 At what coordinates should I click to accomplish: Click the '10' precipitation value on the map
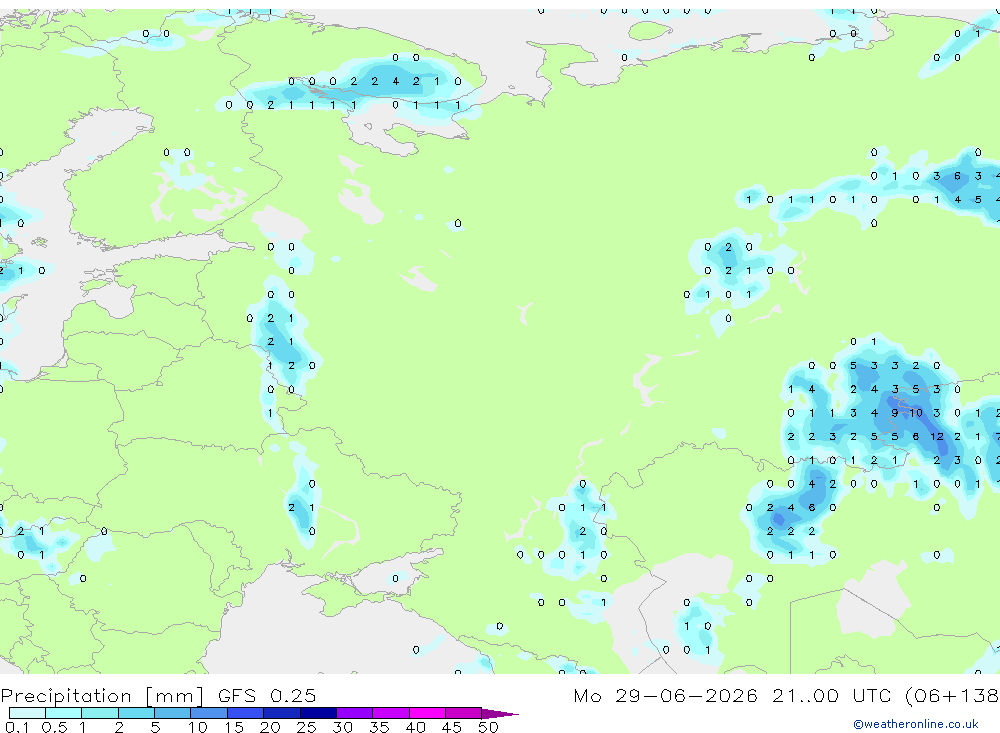(x=916, y=413)
